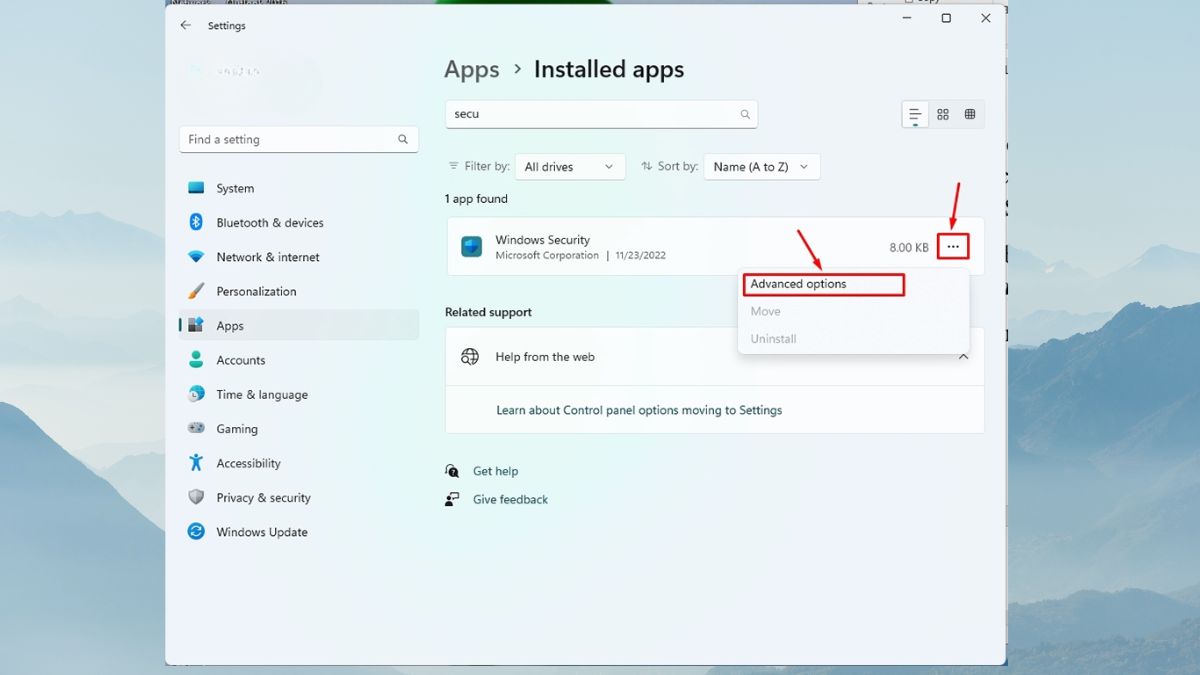Click the search magnifier in Find a setting

[403, 140]
